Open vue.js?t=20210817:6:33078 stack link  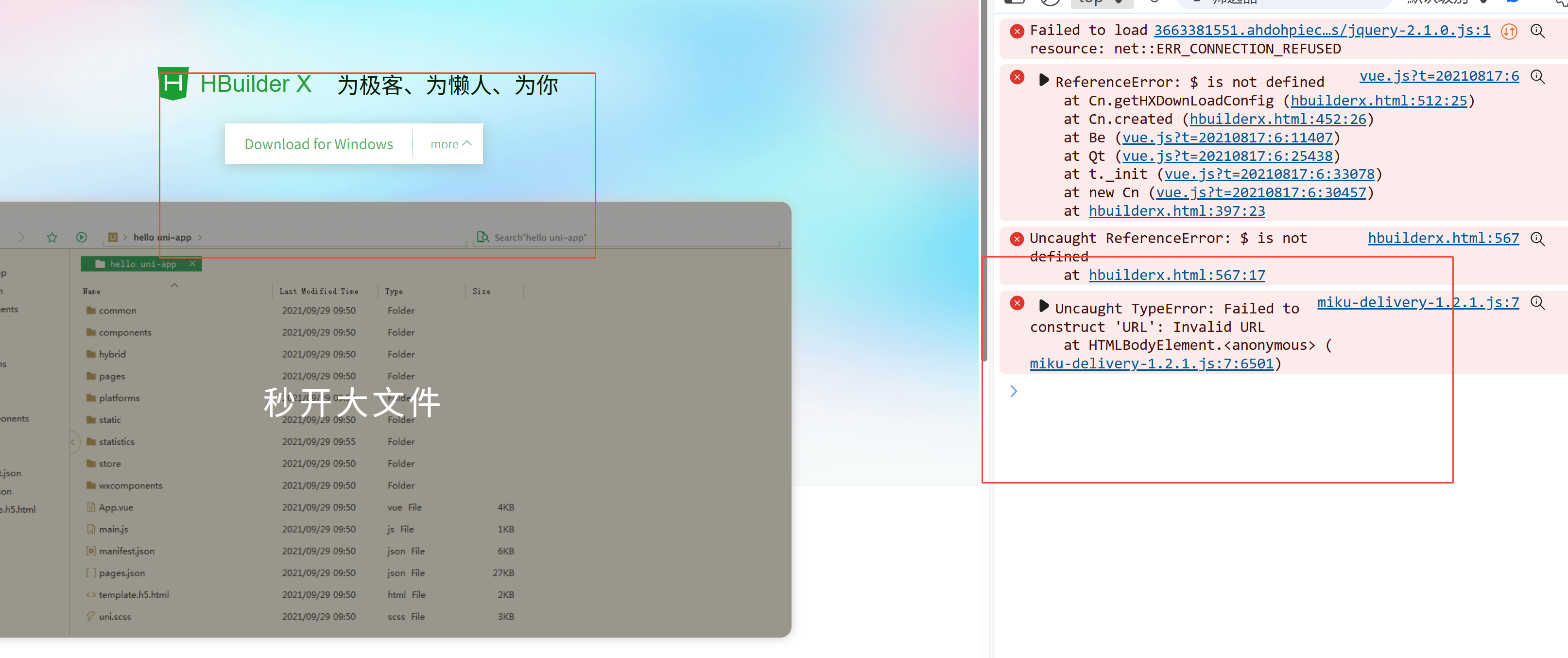[1269, 174]
